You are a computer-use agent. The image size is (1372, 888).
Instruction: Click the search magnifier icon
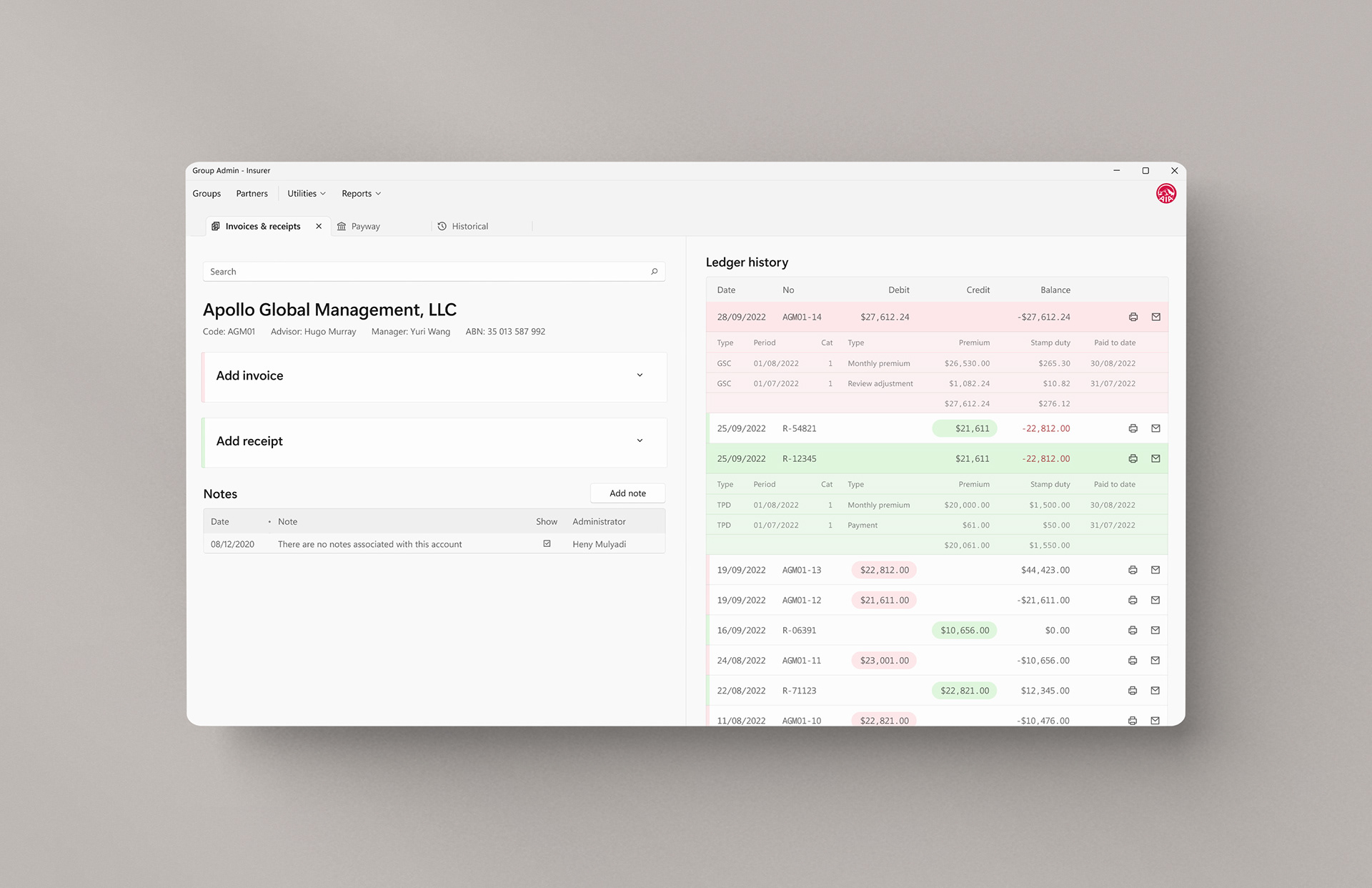654,272
